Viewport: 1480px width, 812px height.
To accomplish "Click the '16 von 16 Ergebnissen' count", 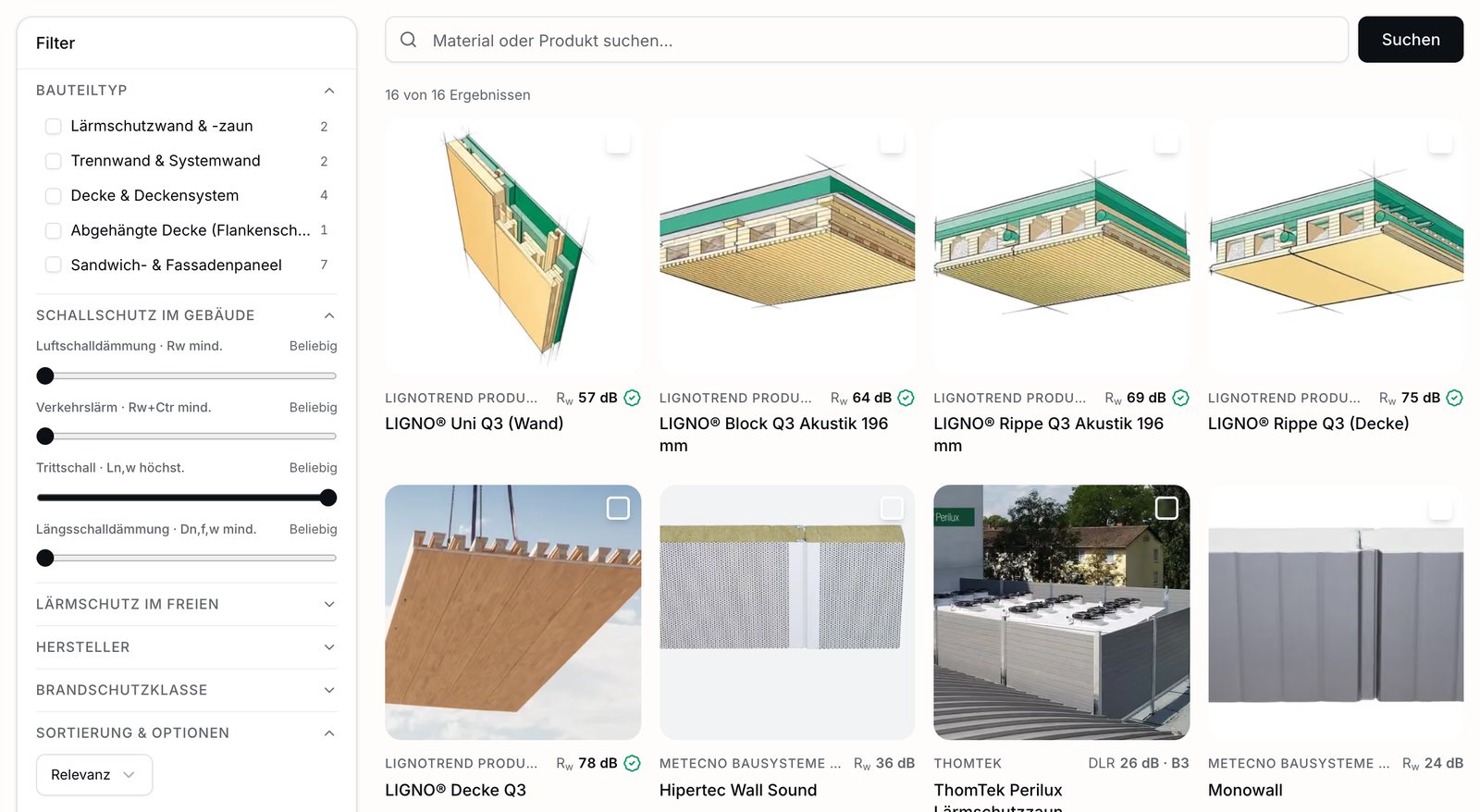I will point(458,95).
